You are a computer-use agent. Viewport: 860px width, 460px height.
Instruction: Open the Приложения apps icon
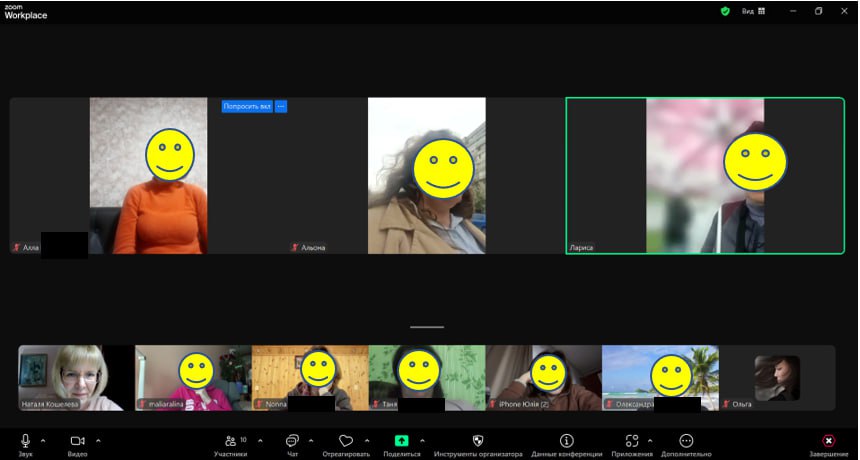631,440
